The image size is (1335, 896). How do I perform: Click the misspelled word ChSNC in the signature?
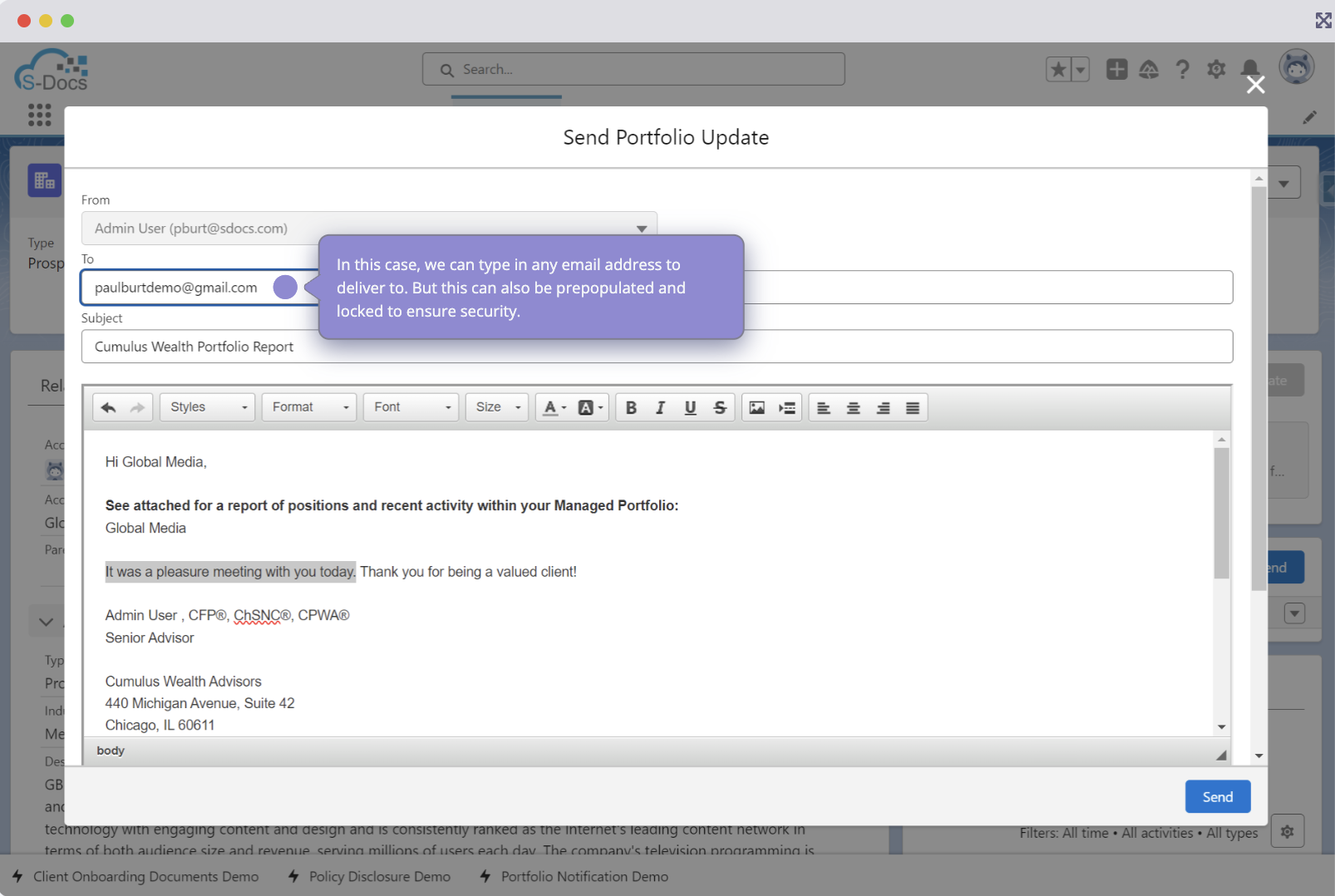coord(257,616)
